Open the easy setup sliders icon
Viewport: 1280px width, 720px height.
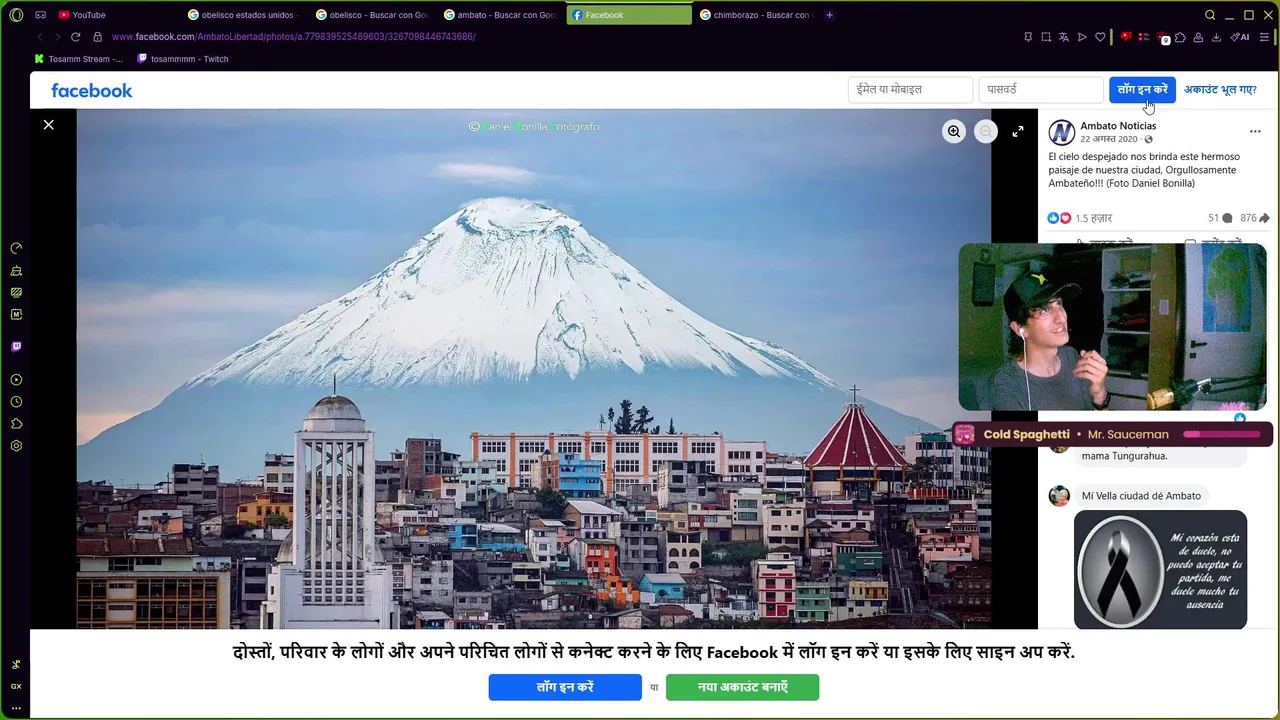click(1265, 37)
